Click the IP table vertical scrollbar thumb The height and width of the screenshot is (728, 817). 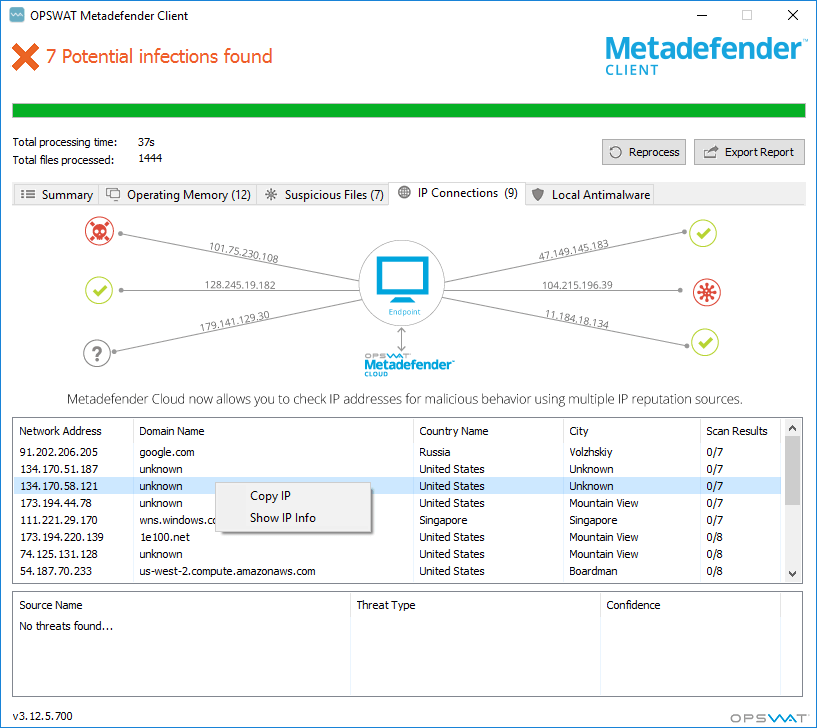pyautogui.click(x=792, y=471)
